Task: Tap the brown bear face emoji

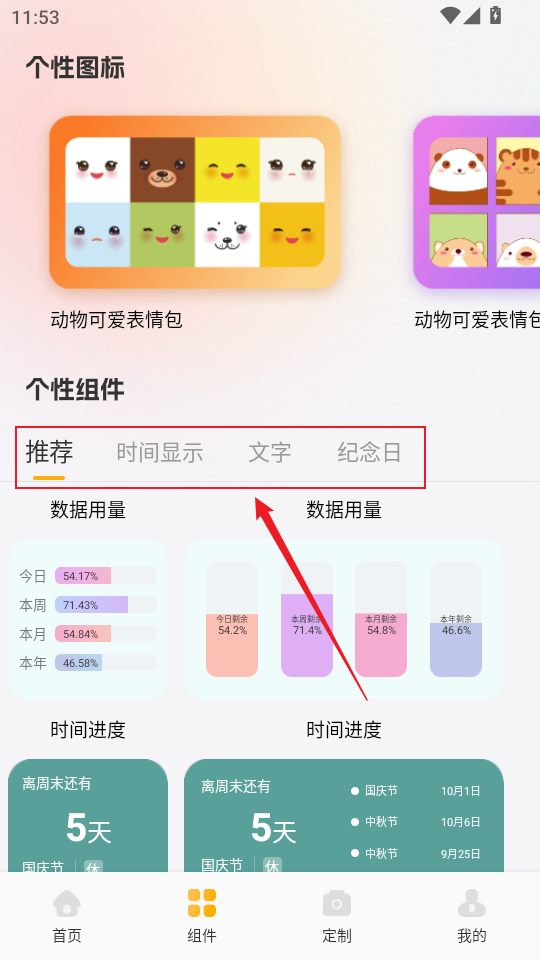Action: coord(162,170)
